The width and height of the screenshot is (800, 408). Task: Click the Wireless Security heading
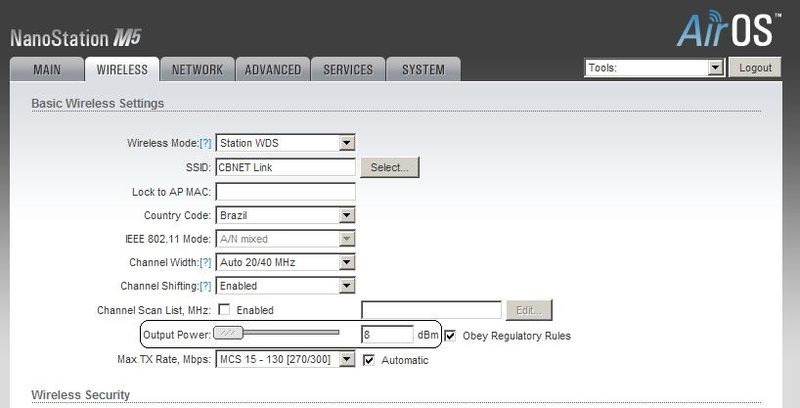click(81, 395)
